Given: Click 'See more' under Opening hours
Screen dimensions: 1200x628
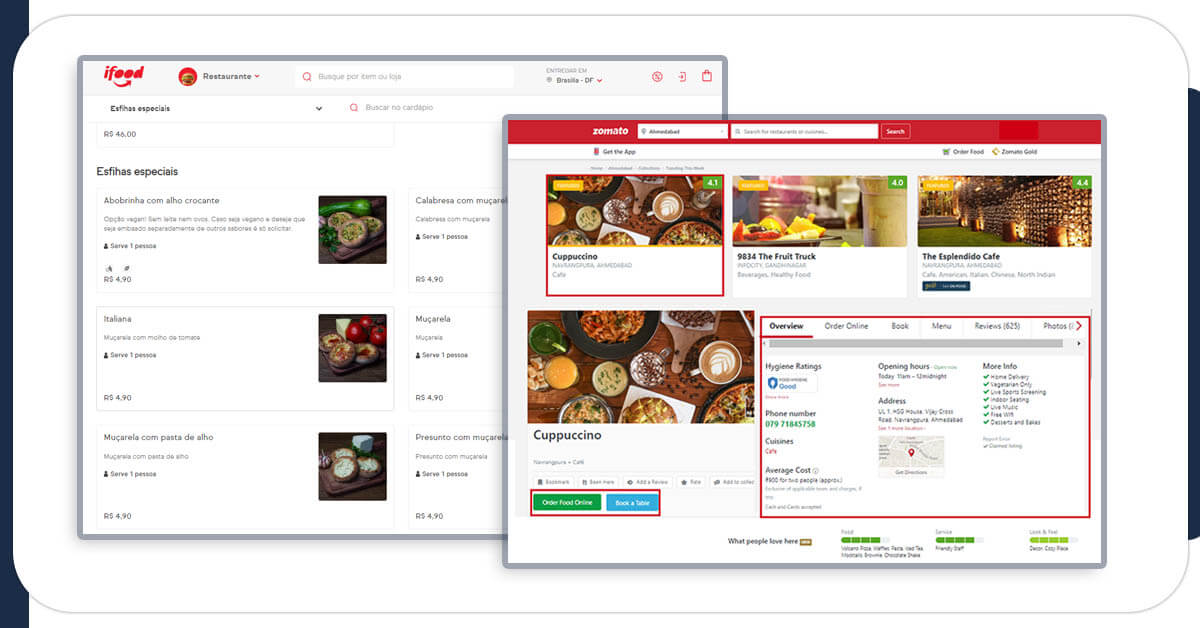Looking at the screenshot, I should click(888, 384).
